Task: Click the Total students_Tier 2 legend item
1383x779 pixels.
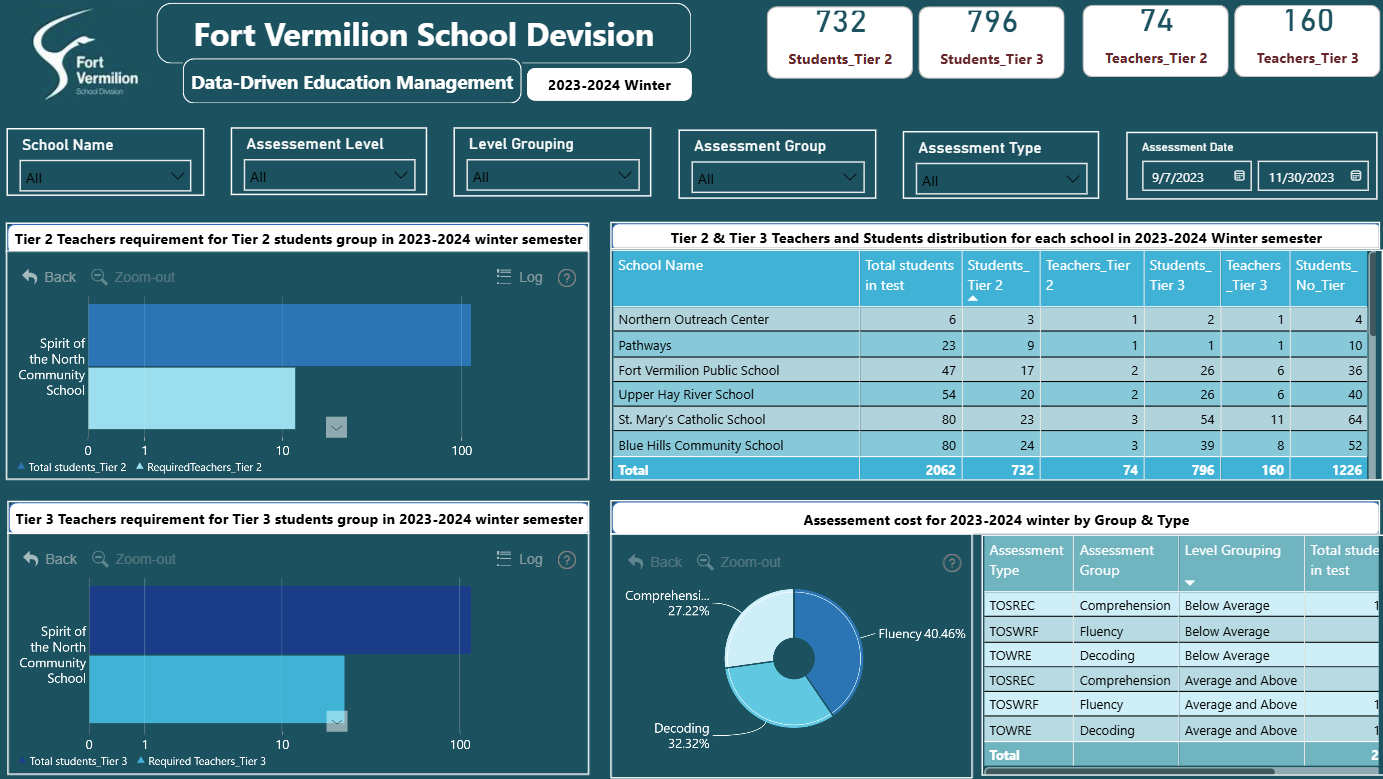Action: [x=72, y=467]
